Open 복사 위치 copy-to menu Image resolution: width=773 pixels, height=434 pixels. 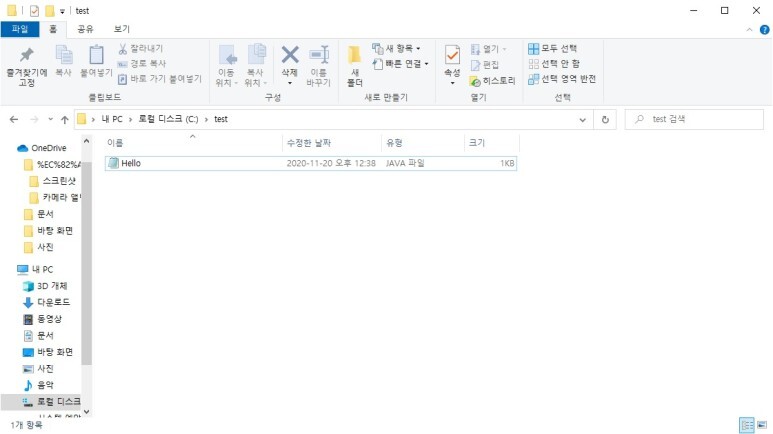pos(255,66)
